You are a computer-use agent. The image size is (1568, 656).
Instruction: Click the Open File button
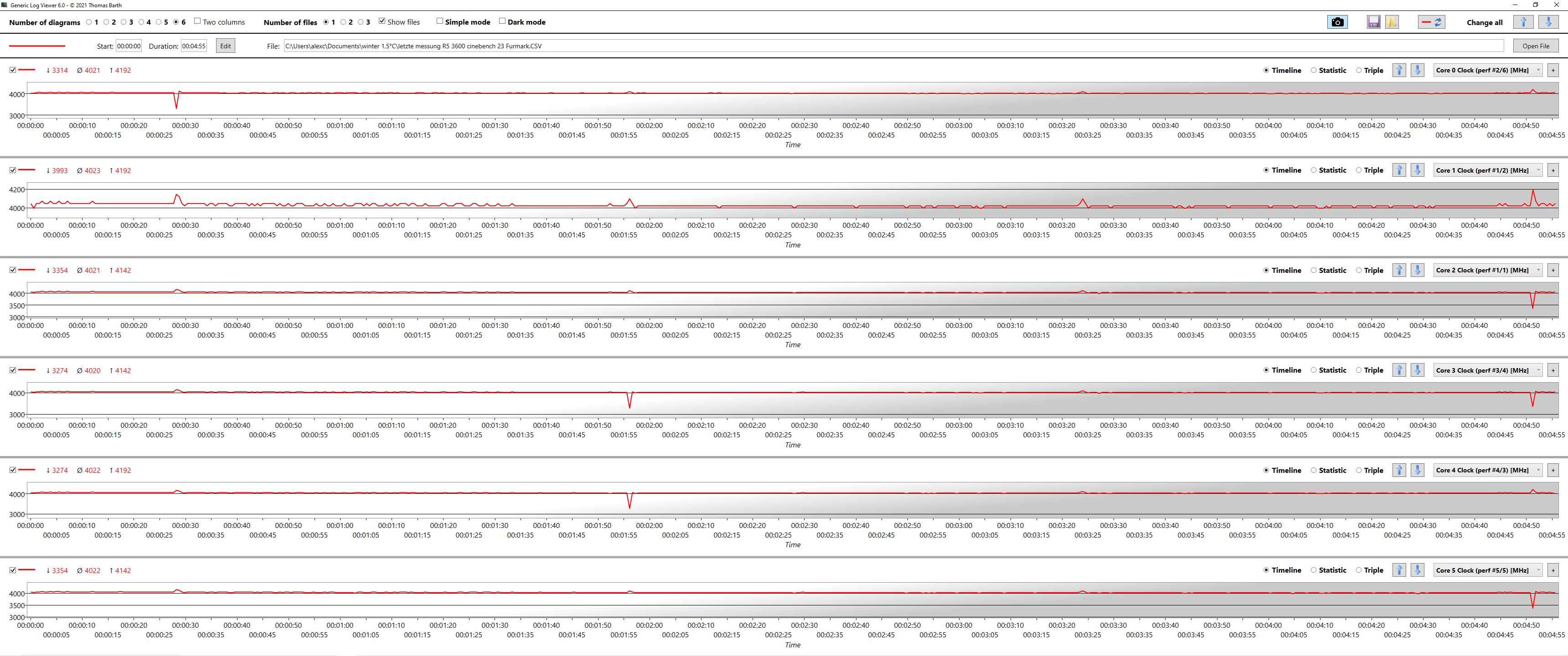pyautogui.click(x=1535, y=46)
